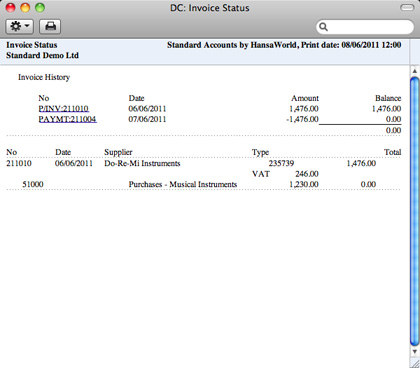This screenshot has width=420, height=368.
Task: Click invoice number 211010 in lower table
Action: (x=19, y=163)
